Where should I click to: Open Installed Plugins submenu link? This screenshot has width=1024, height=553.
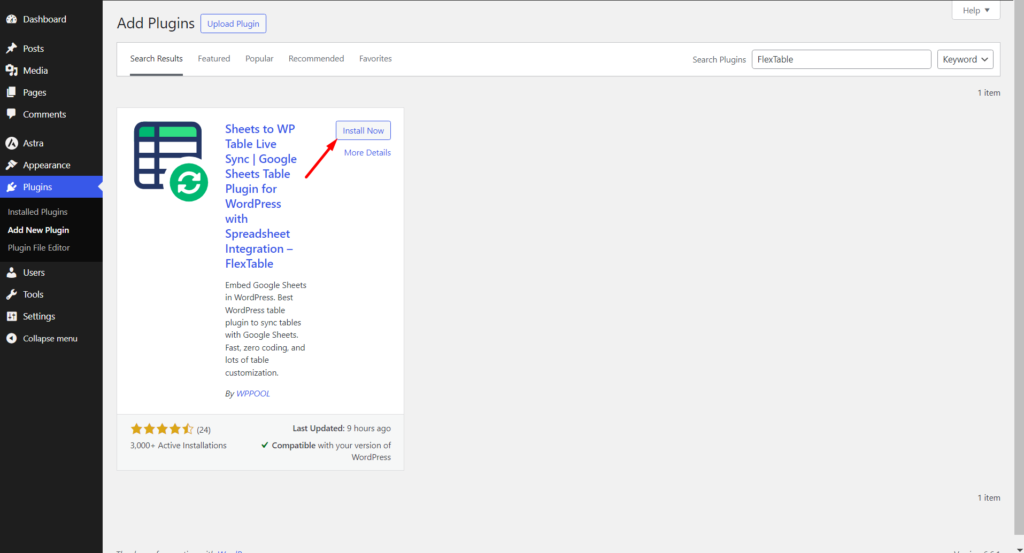click(x=37, y=212)
